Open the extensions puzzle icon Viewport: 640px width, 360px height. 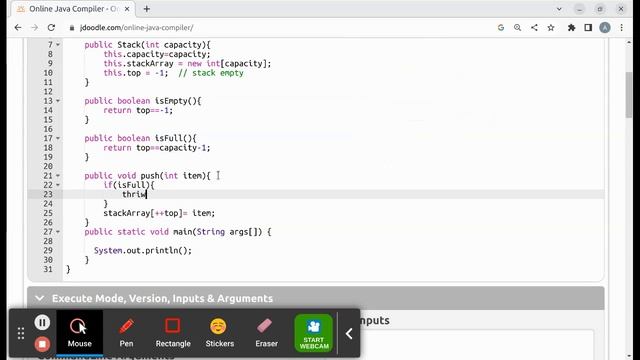coord(571,27)
